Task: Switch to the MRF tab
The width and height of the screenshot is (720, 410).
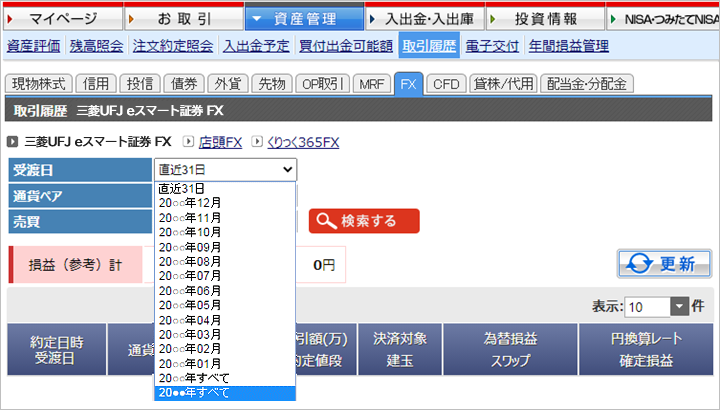Action: (371, 84)
